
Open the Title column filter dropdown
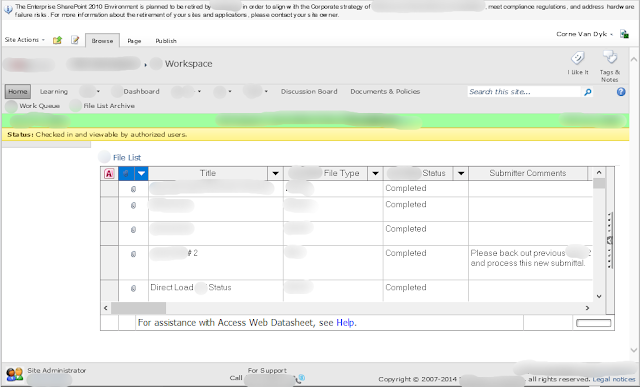click(276, 173)
